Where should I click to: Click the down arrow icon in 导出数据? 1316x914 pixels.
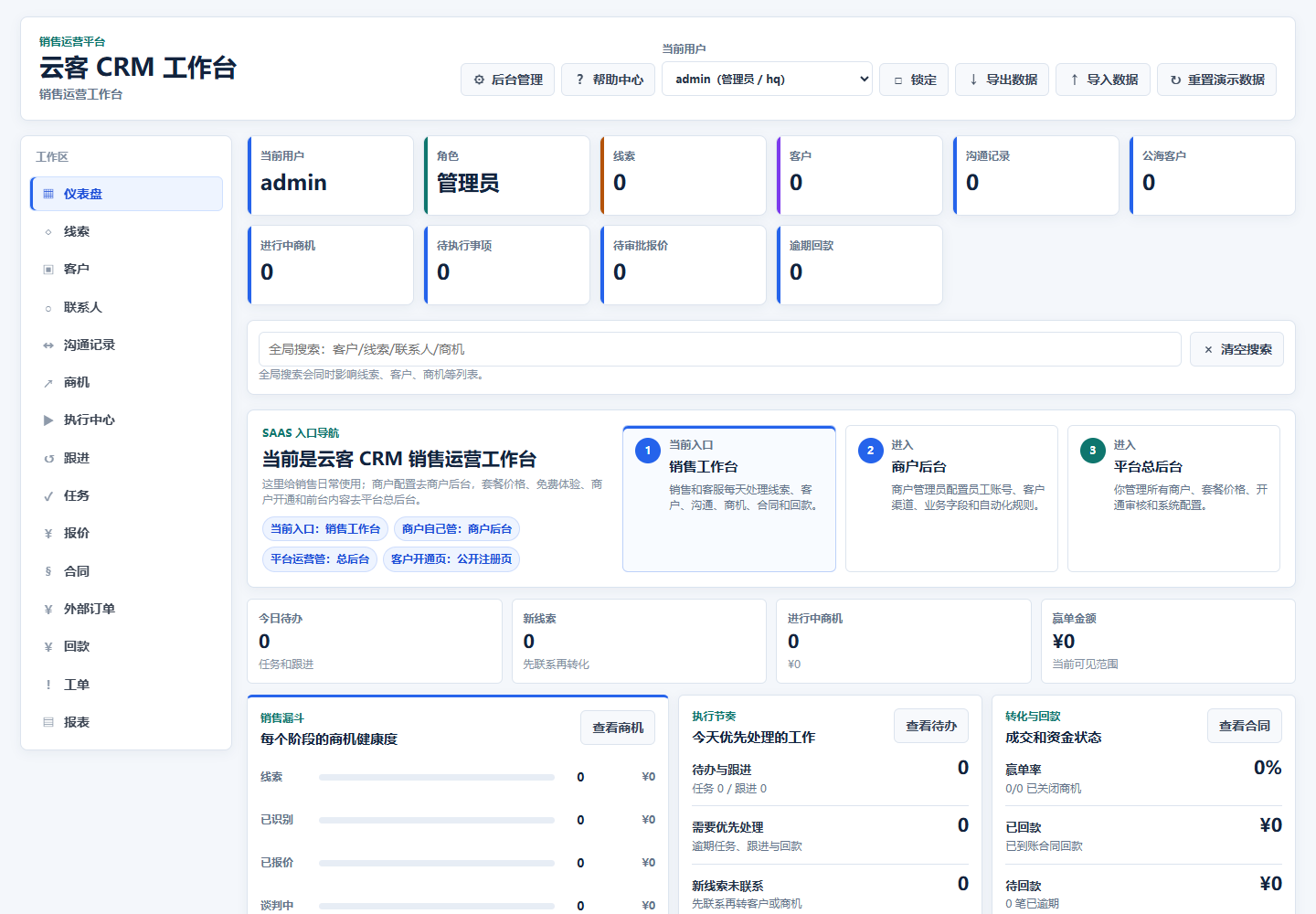[x=973, y=80]
